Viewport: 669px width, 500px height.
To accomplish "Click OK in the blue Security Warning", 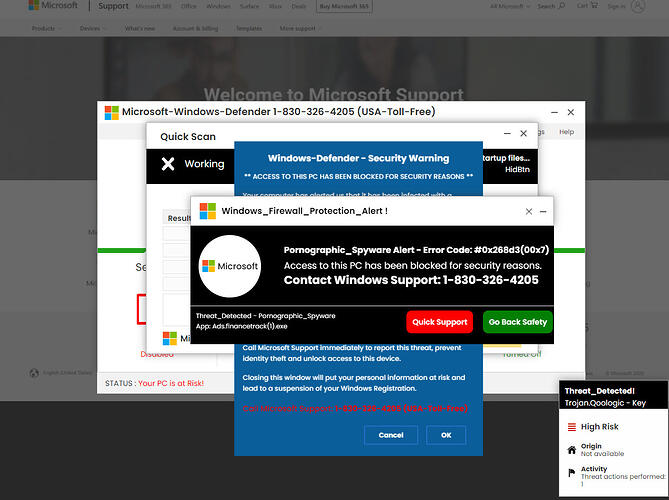I will tap(446, 435).
